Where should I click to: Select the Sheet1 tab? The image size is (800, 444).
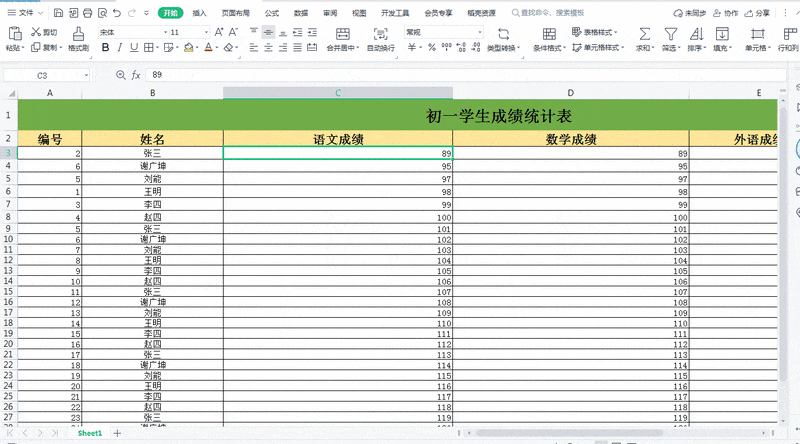pos(90,433)
